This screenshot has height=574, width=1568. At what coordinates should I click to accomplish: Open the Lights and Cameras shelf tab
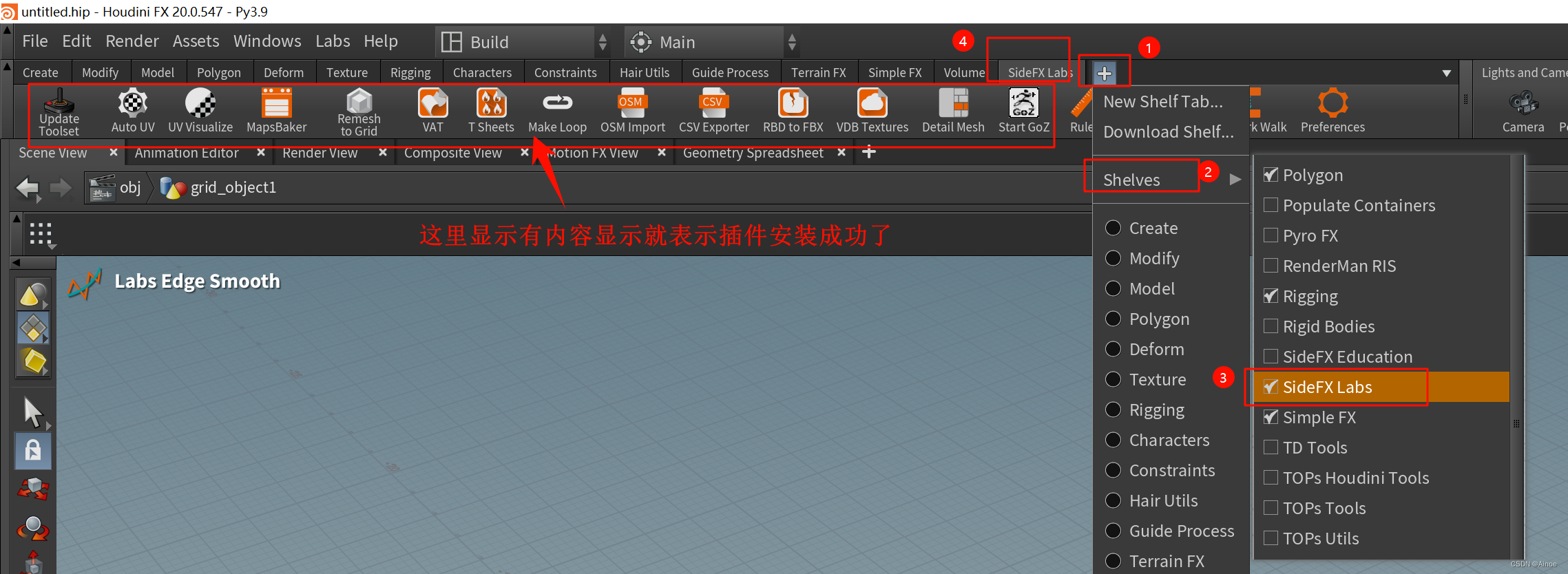point(1523,72)
